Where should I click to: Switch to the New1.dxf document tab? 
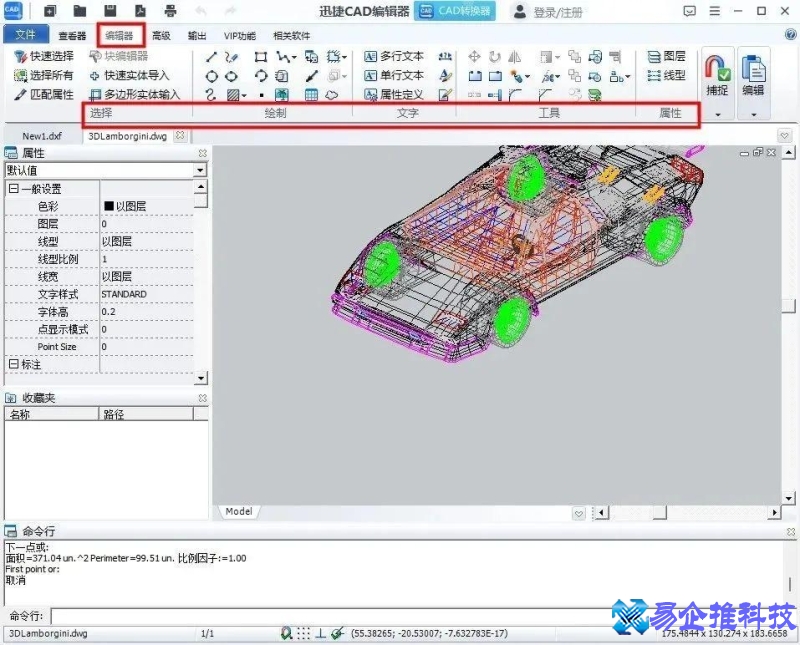[x=42, y=136]
